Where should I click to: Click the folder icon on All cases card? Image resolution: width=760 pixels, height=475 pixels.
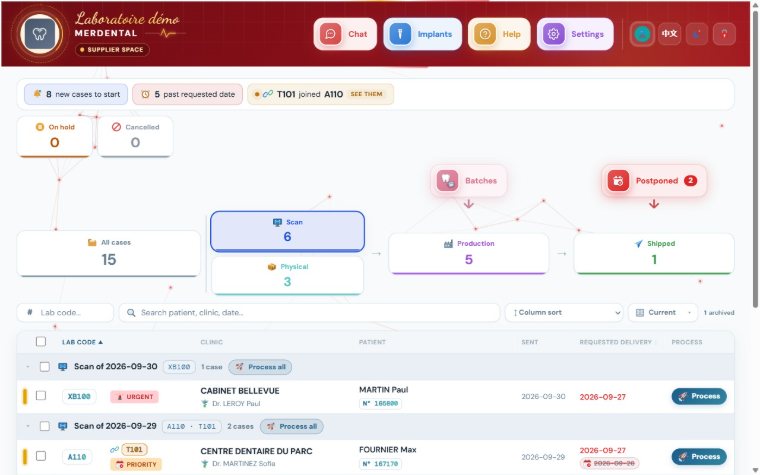coord(92,242)
